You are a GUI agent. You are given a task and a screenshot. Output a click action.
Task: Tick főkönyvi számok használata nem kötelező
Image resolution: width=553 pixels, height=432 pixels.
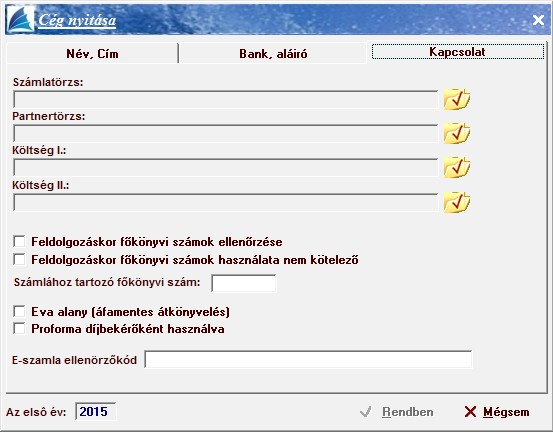tap(19, 260)
